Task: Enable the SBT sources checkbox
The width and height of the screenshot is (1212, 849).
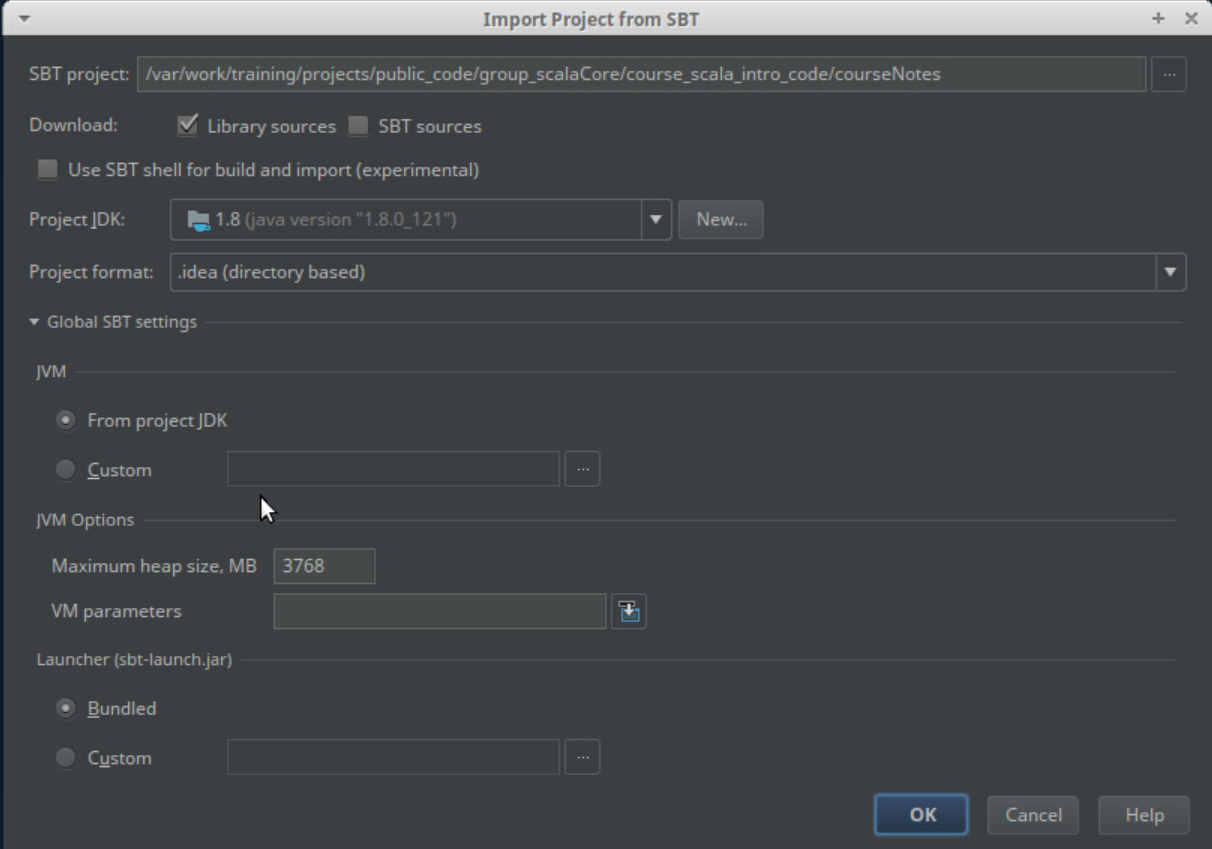Action: coord(358,126)
